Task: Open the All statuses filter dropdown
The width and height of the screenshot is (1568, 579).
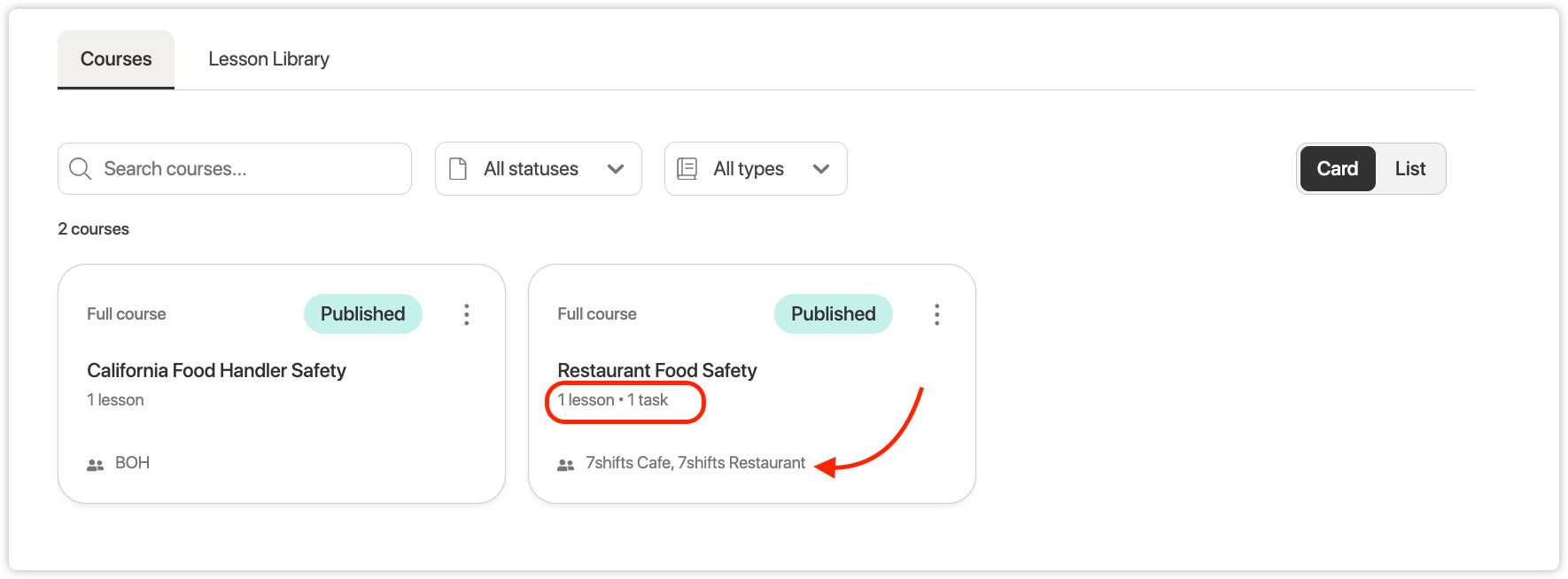Action: click(539, 168)
